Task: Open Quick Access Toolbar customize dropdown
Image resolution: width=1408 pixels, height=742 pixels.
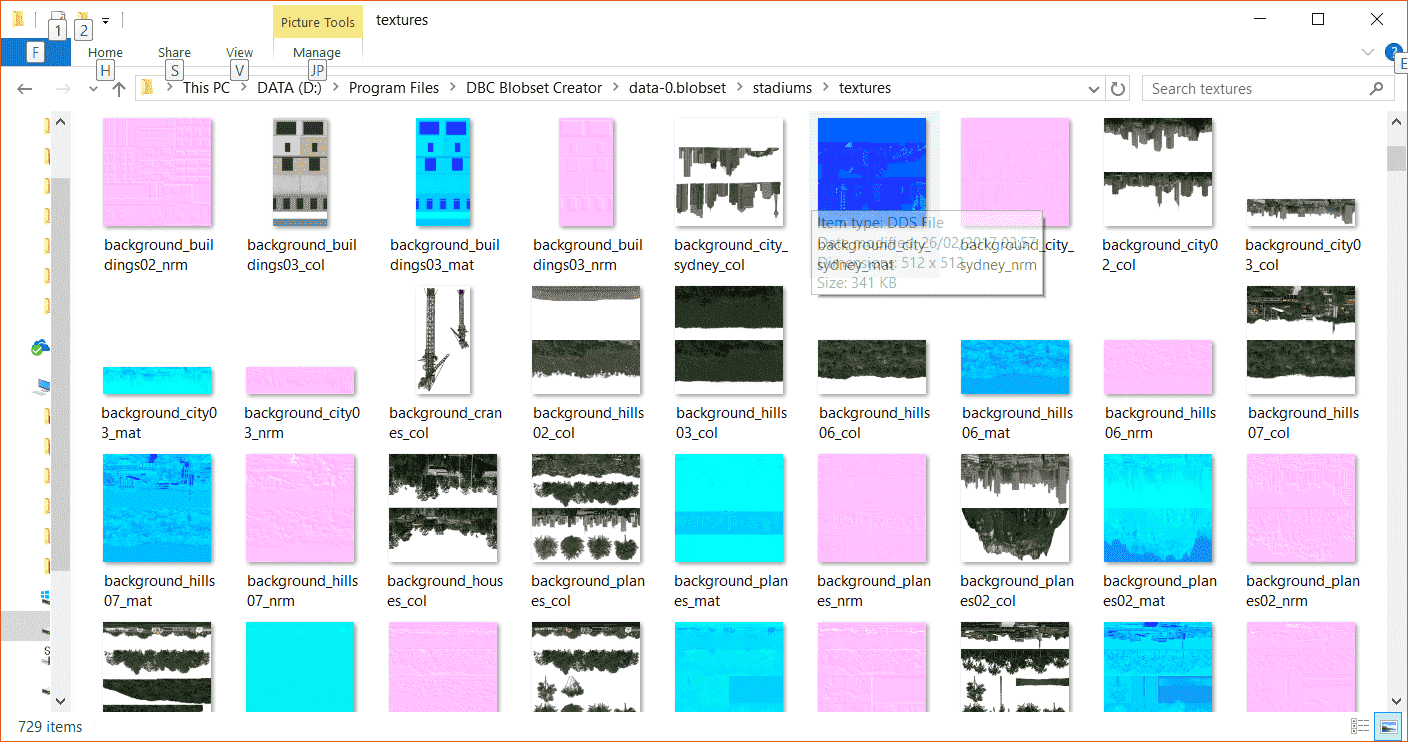Action: (x=105, y=19)
